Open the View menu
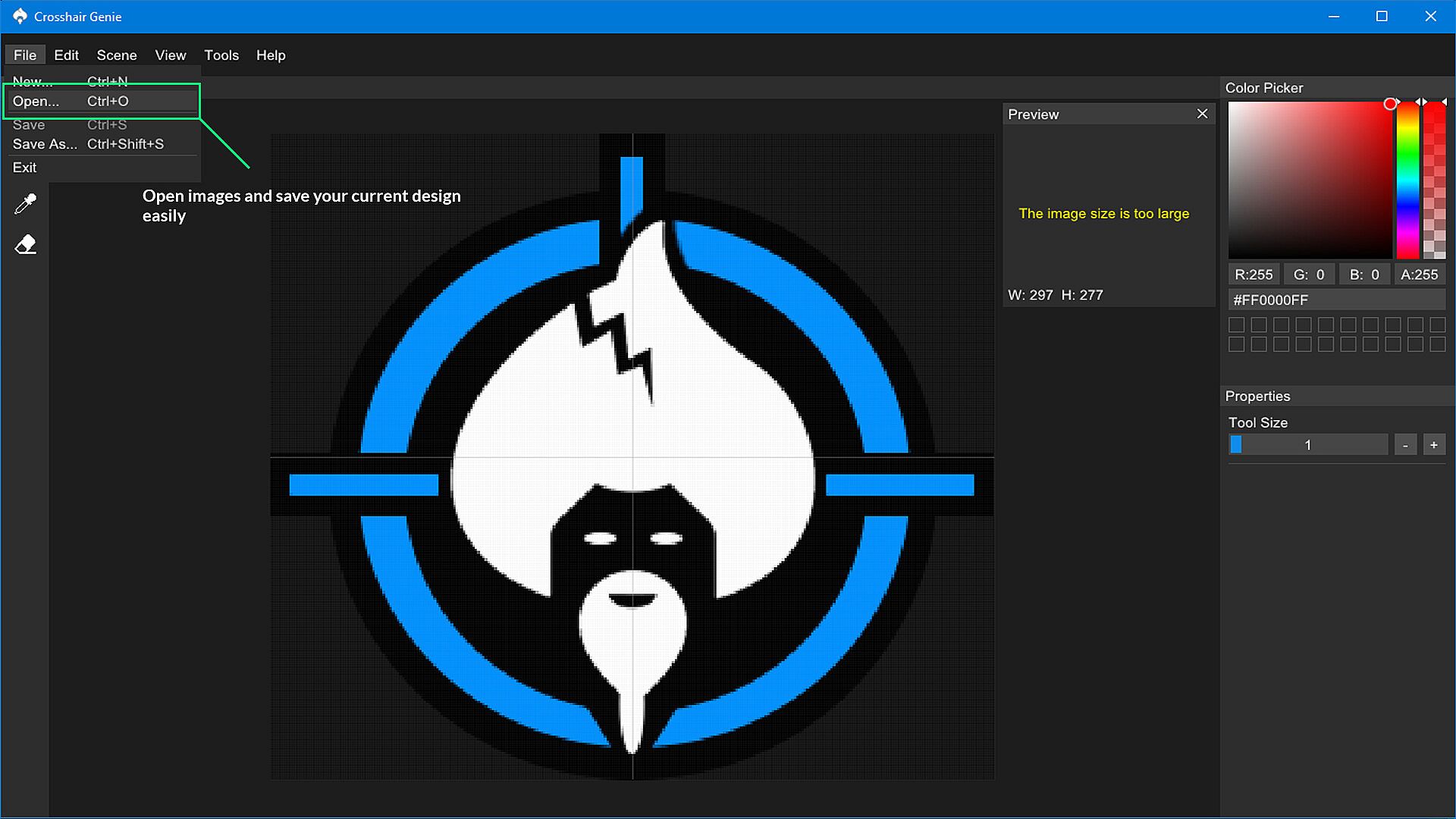Image resolution: width=1456 pixels, height=819 pixels. point(170,55)
